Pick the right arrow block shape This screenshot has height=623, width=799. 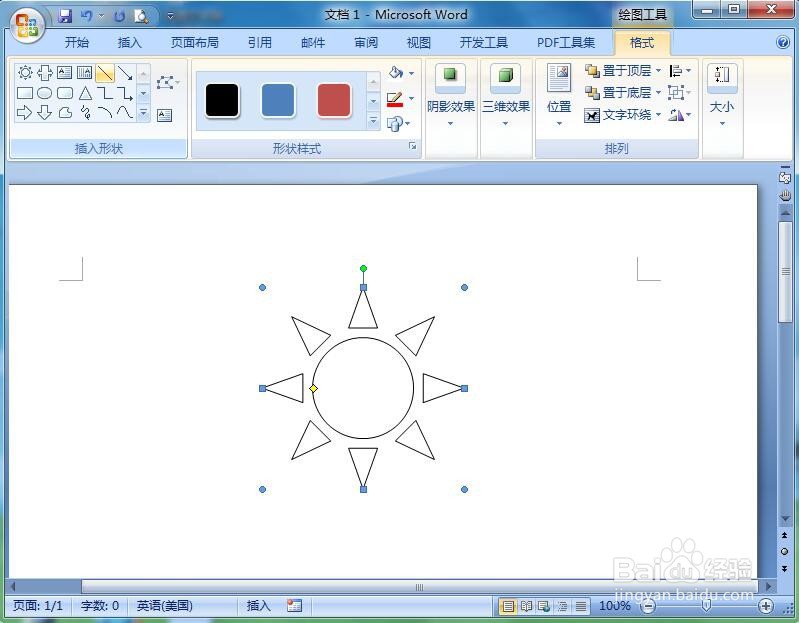(x=24, y=112)
